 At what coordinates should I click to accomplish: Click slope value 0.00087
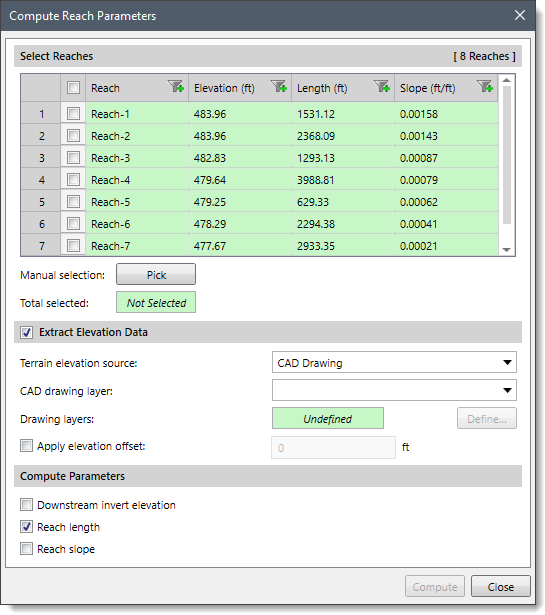tap(419, 158)
